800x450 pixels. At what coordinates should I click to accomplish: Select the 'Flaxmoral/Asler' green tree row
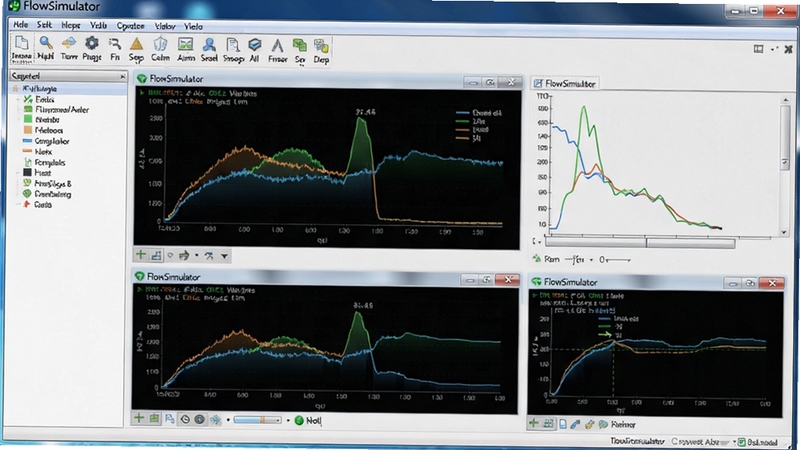[56, 109]
